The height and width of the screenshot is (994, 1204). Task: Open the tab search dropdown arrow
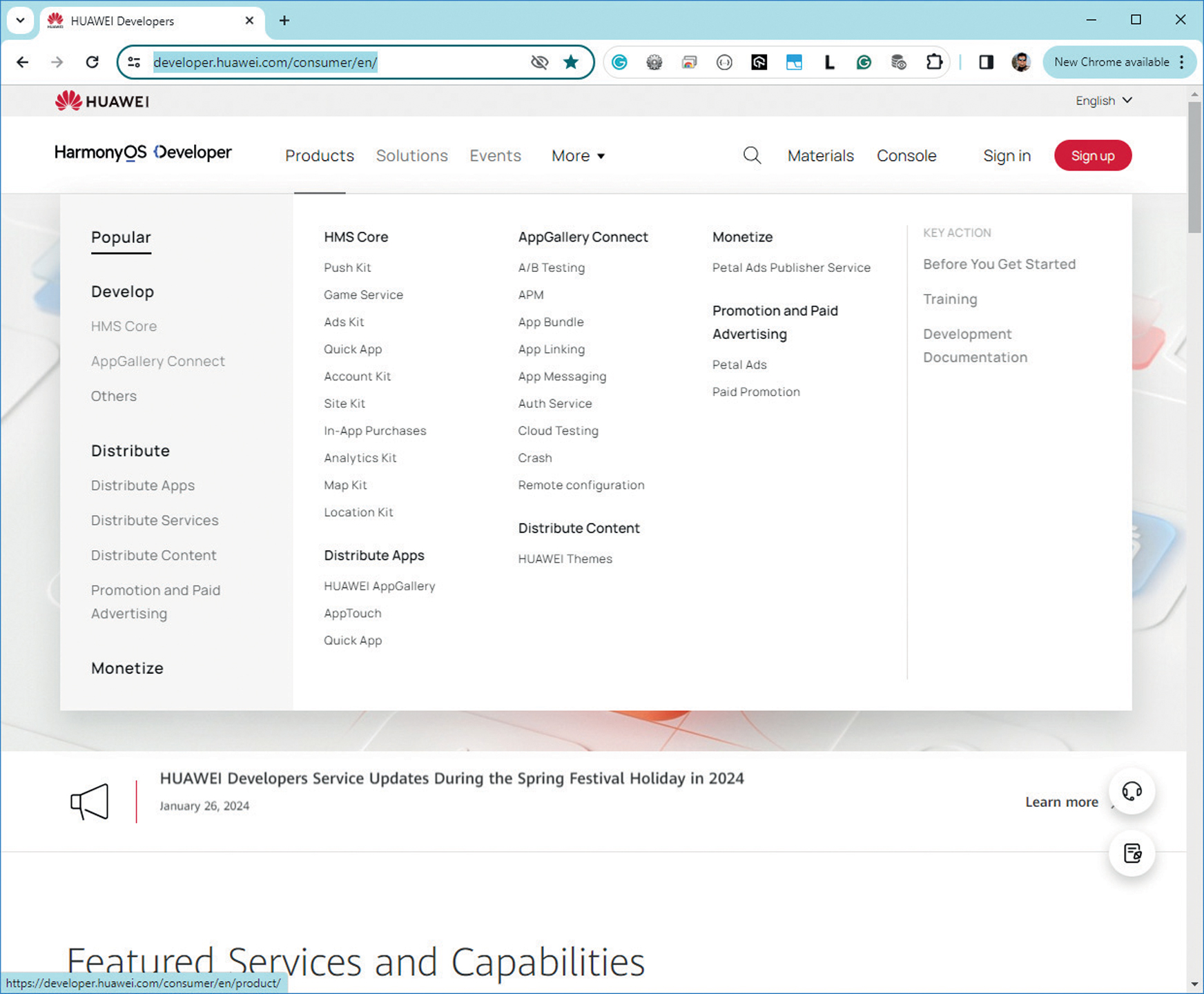[x=20, y=20]
